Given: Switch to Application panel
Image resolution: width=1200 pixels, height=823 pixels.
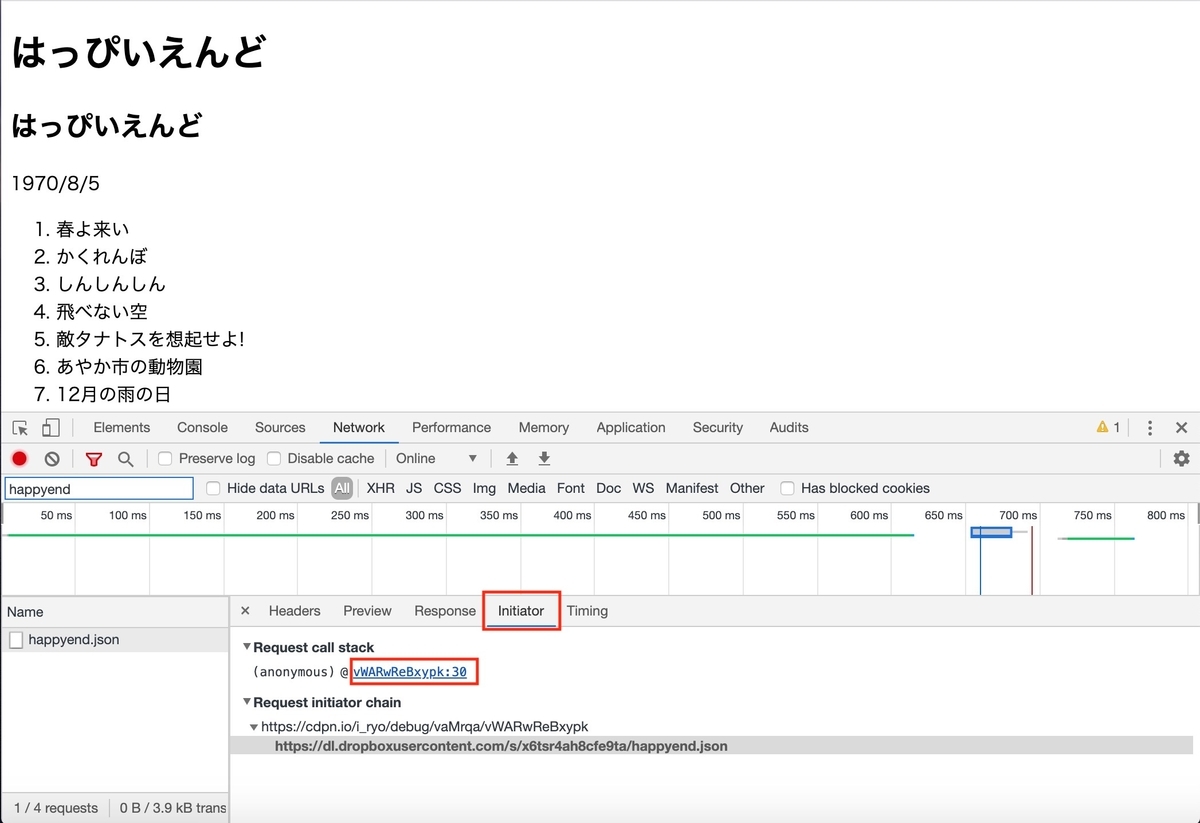Looking at the screenshot, I should tap(631, 428).
